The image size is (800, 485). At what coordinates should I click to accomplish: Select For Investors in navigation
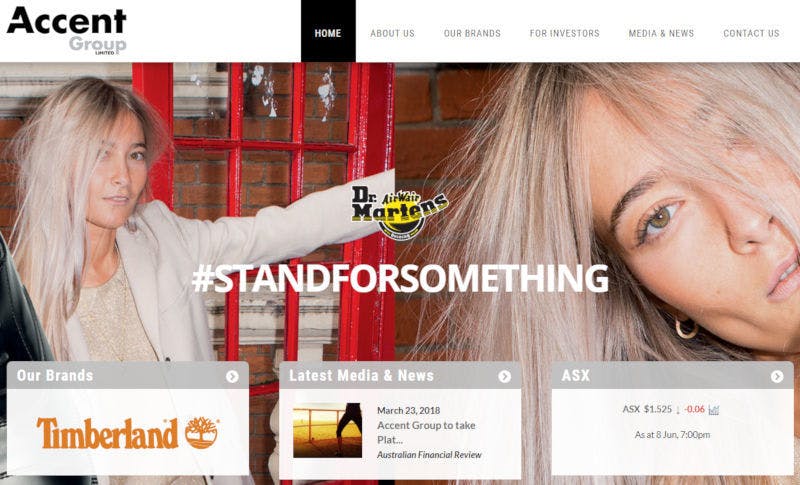565,33
